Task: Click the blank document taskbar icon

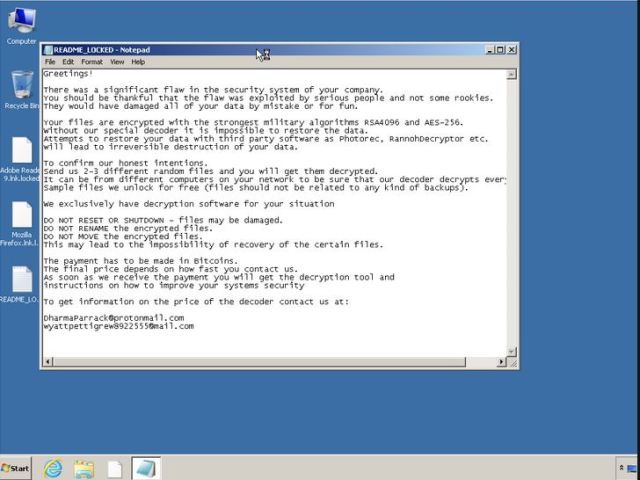Action: pos(115,469)
